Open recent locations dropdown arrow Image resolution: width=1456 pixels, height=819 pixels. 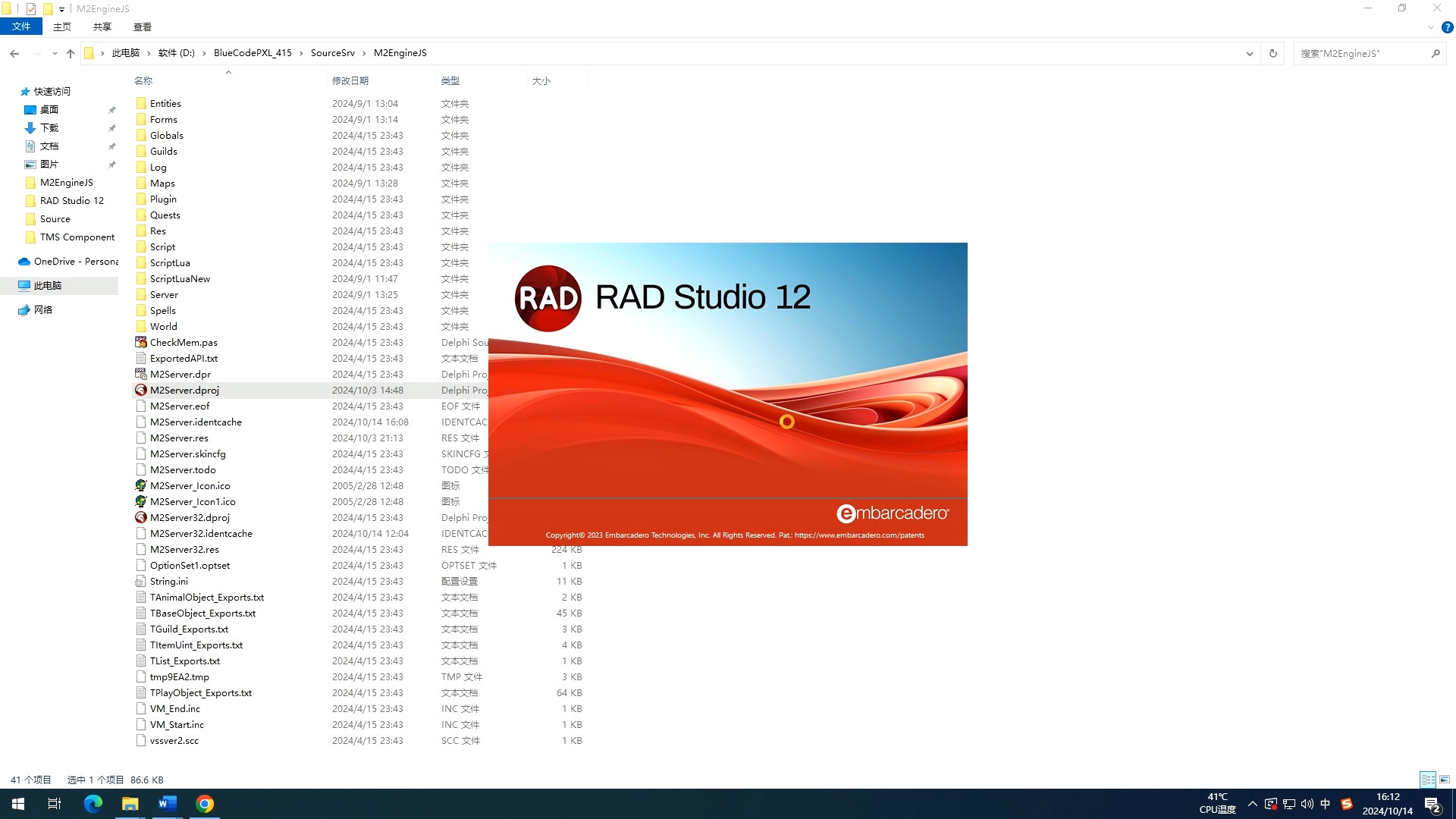55,53
